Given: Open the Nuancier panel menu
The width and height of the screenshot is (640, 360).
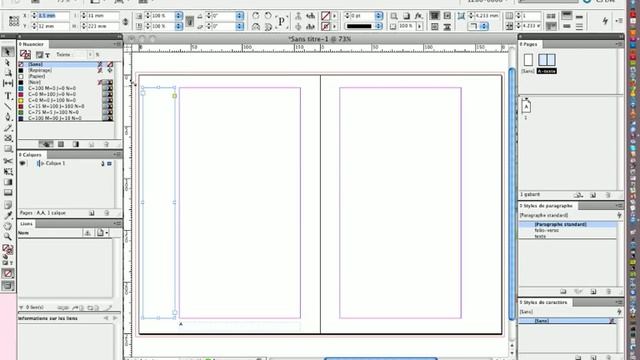Looking at the screenshot, I should [x=118, y=44].
